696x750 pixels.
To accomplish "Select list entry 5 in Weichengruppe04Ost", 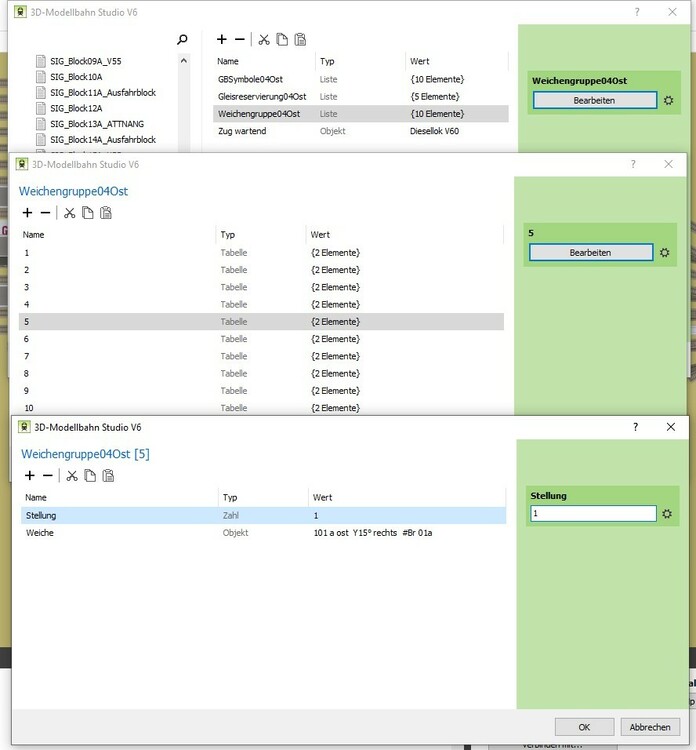I will tap(261, 321).
